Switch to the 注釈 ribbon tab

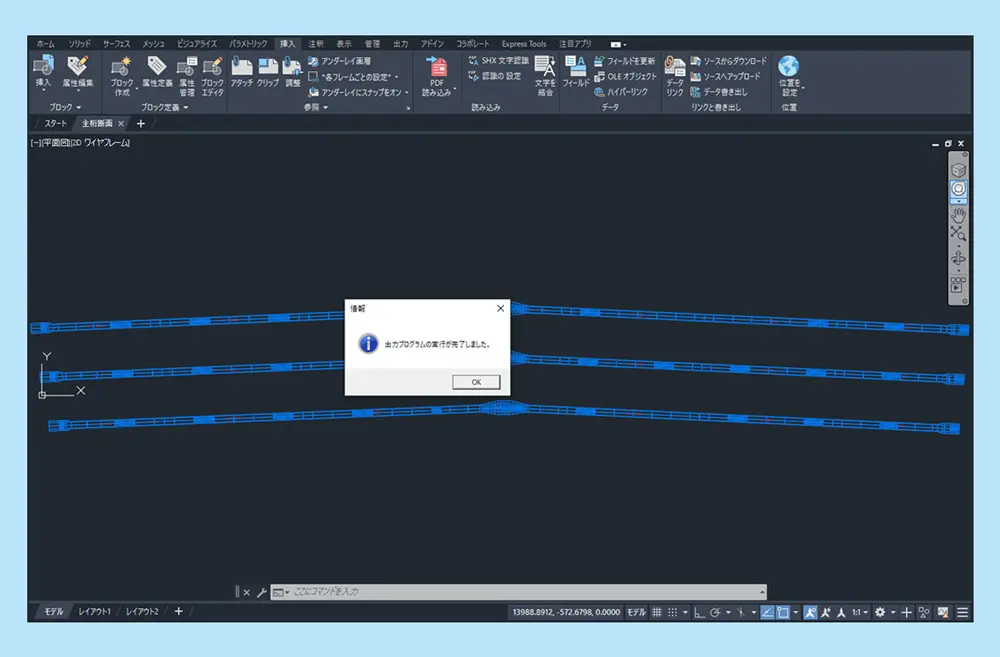point(316,43)
